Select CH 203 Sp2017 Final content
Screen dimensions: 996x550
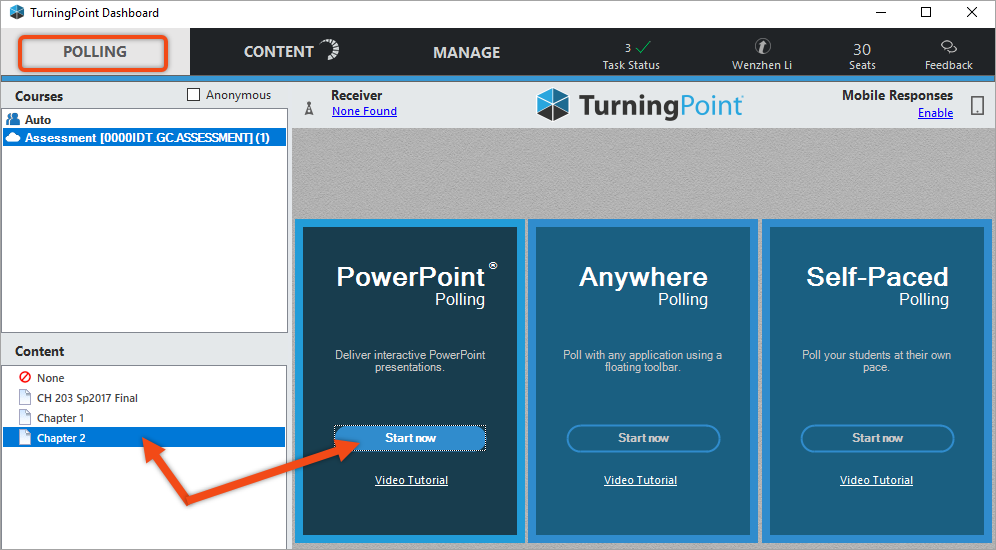[x=144, y=398]
